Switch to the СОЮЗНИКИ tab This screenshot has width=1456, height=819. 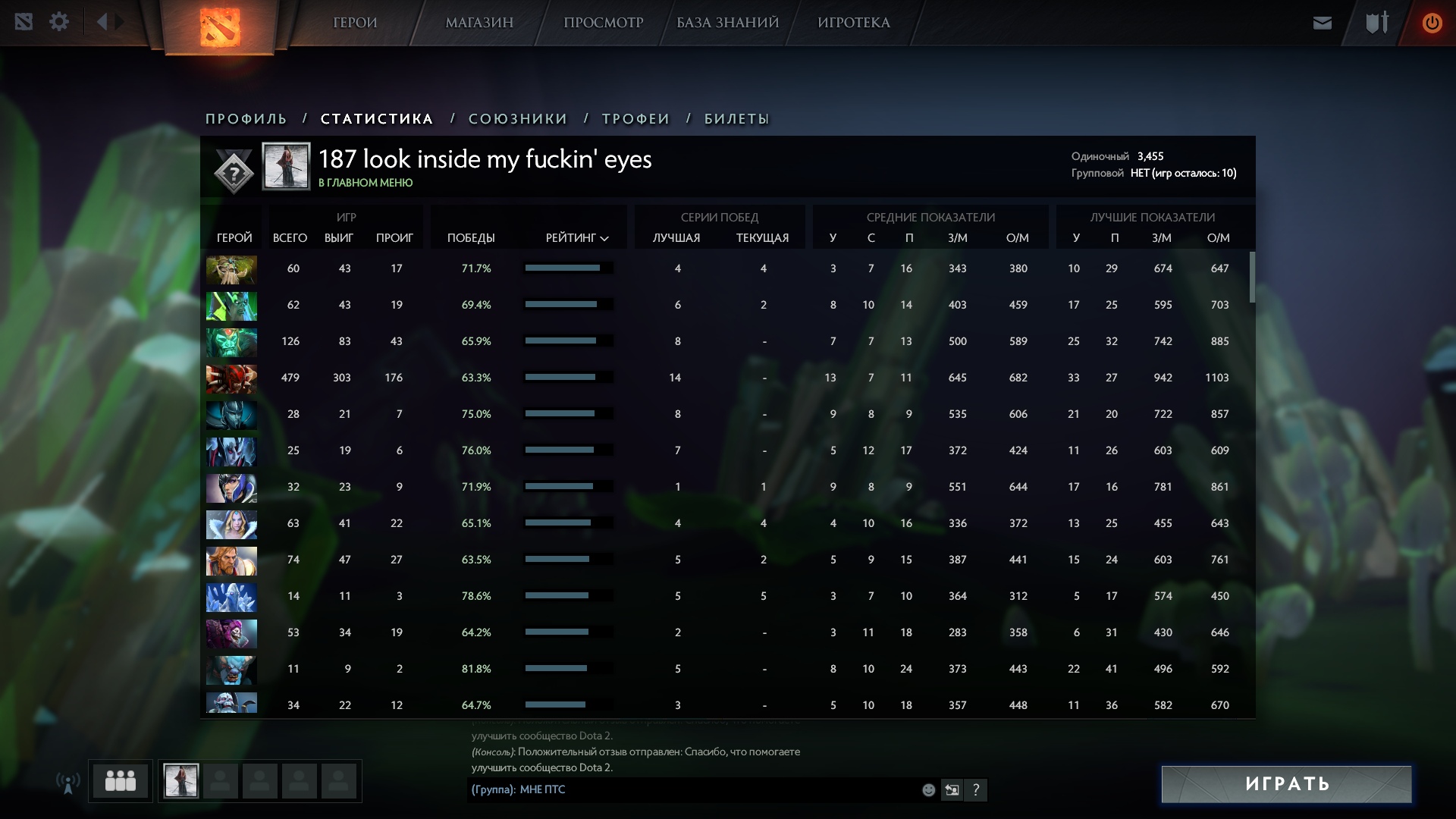(x=518, y=119)
